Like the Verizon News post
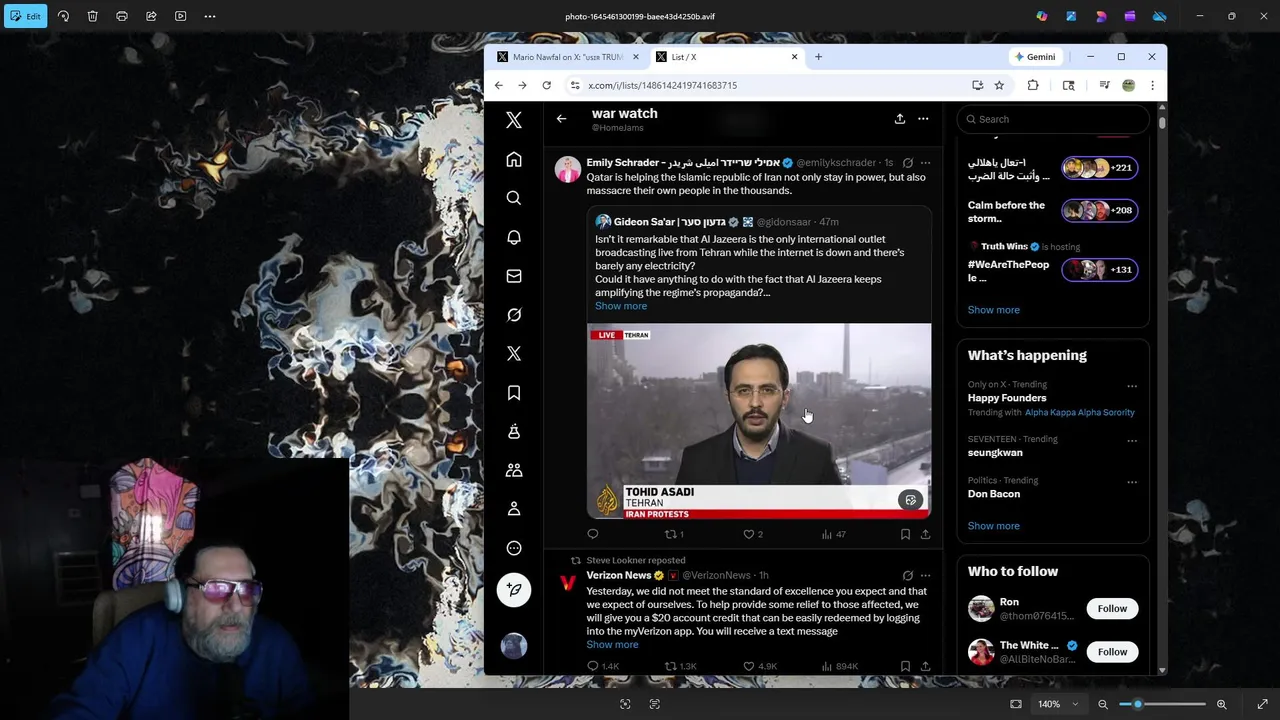Image resolution: width=1280 pixels, height=720 pixels. [x=760, y=666]
